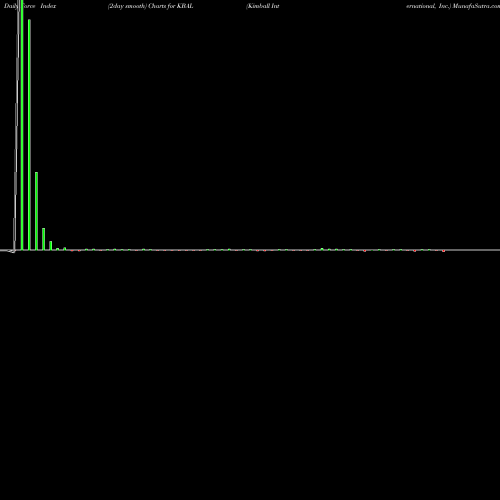Click the 'Charts for KBAL' title text

click(171, 6)
